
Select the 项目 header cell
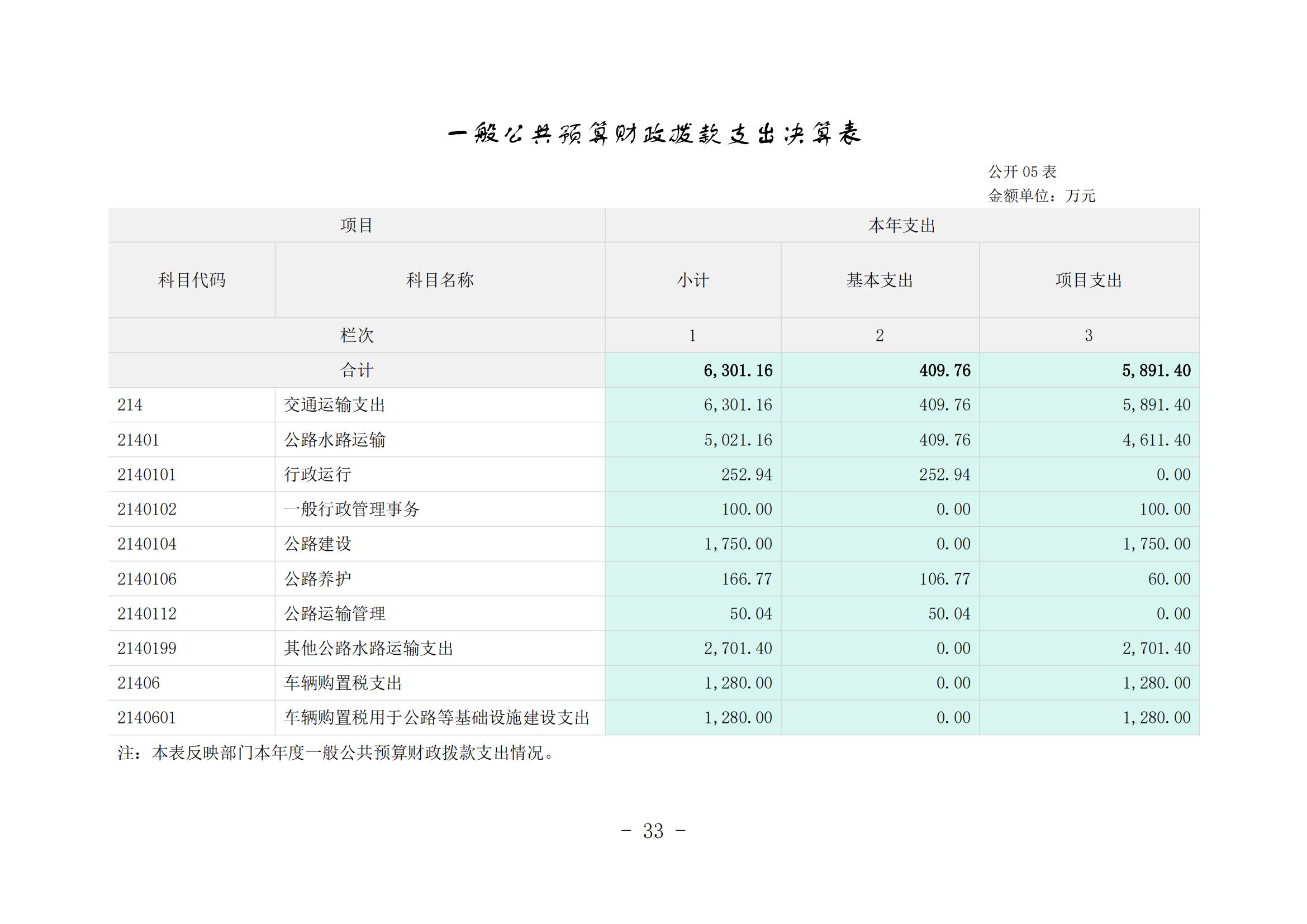point(357,225)
